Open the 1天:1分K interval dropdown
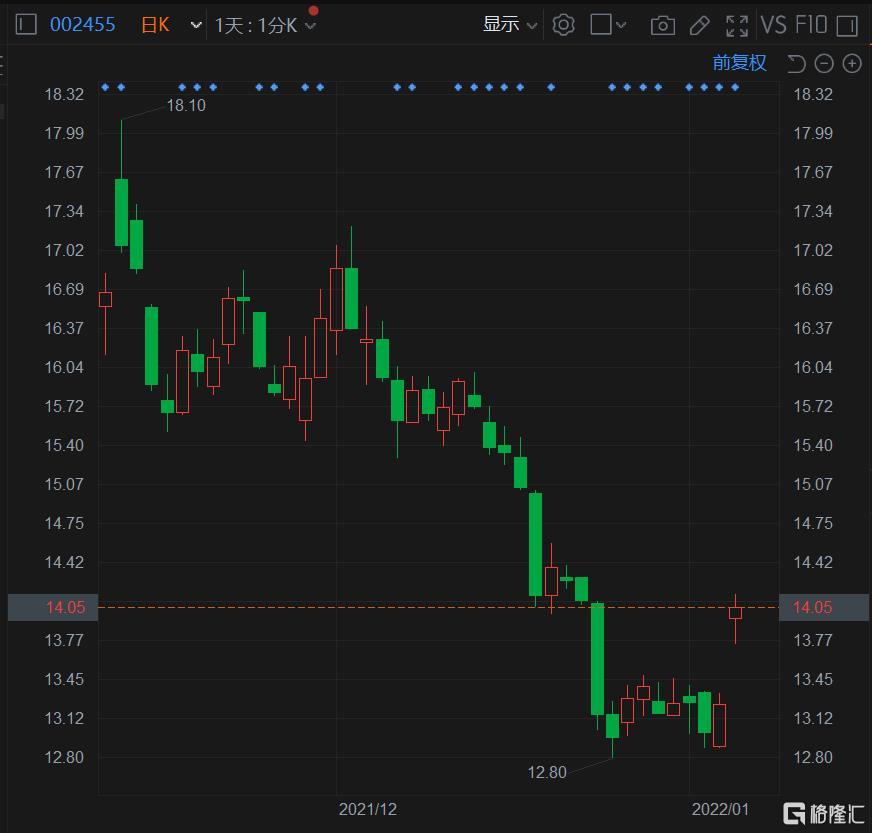Screen dimensions: 872x833 (265, 25)
